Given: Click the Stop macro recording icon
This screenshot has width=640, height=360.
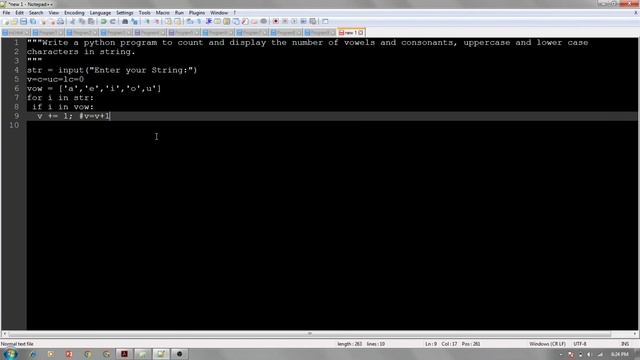Looking at the screenshot, I should pyautogui.click(x=285, y=21).
